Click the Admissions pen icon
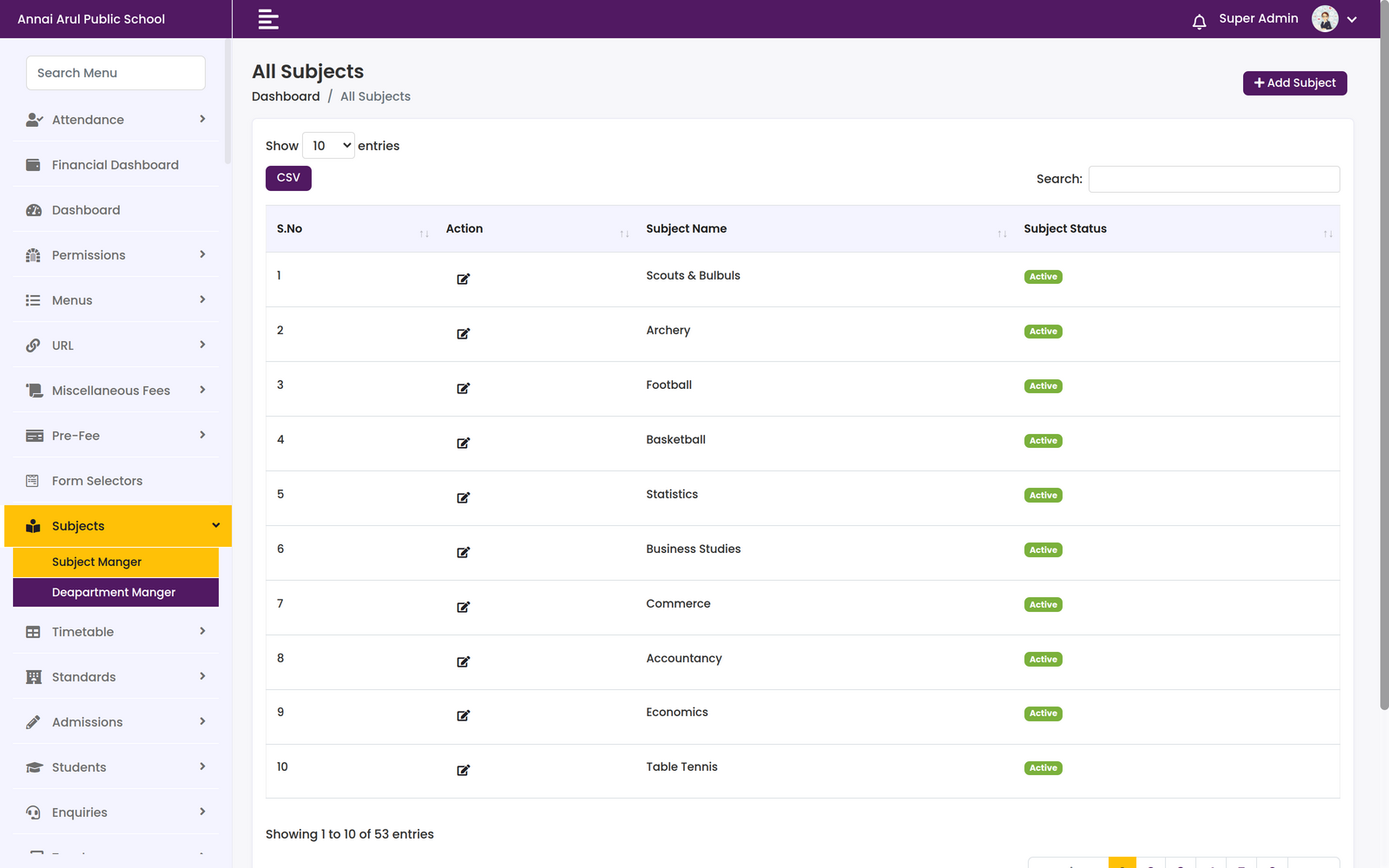Screen dimensions: 1389x868 tap(33, 722)
